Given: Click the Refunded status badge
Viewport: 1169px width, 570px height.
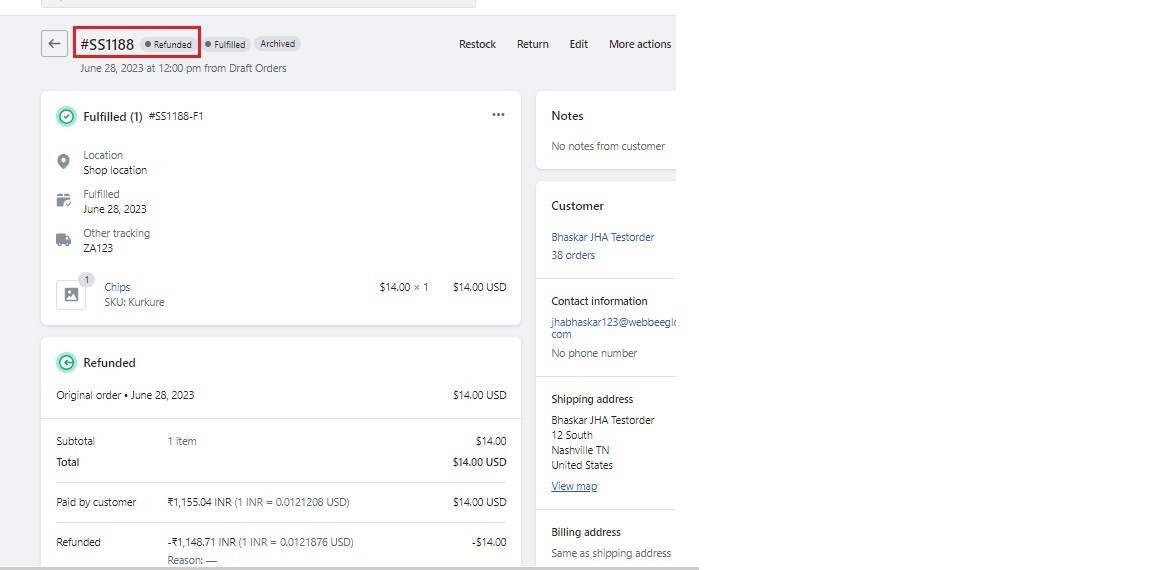Looking at the screenshot, I should pyautogui.click(x=169, y=45).
